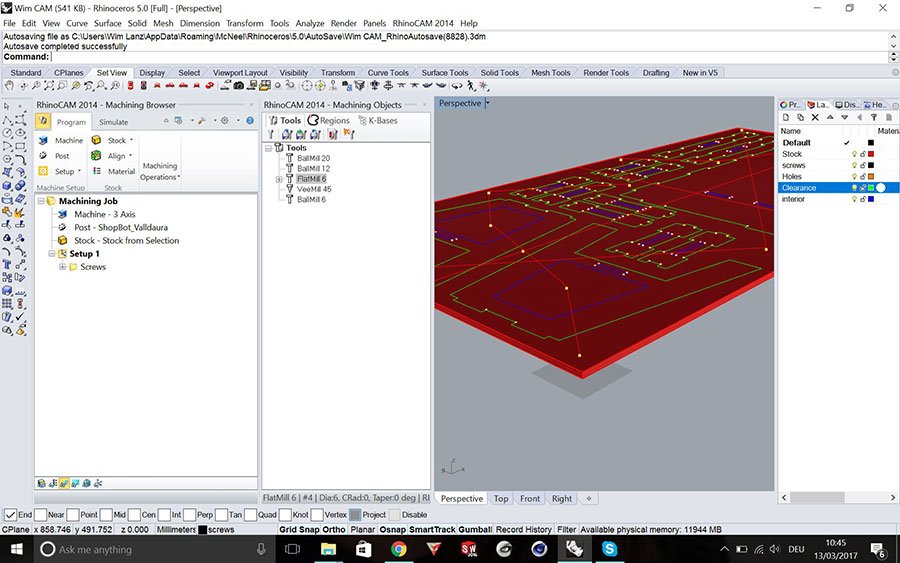The height and width of the screenshot is (563, 900).
Task: Click the Zoom Extents icon in toolbar
Action: click(49, 86)
